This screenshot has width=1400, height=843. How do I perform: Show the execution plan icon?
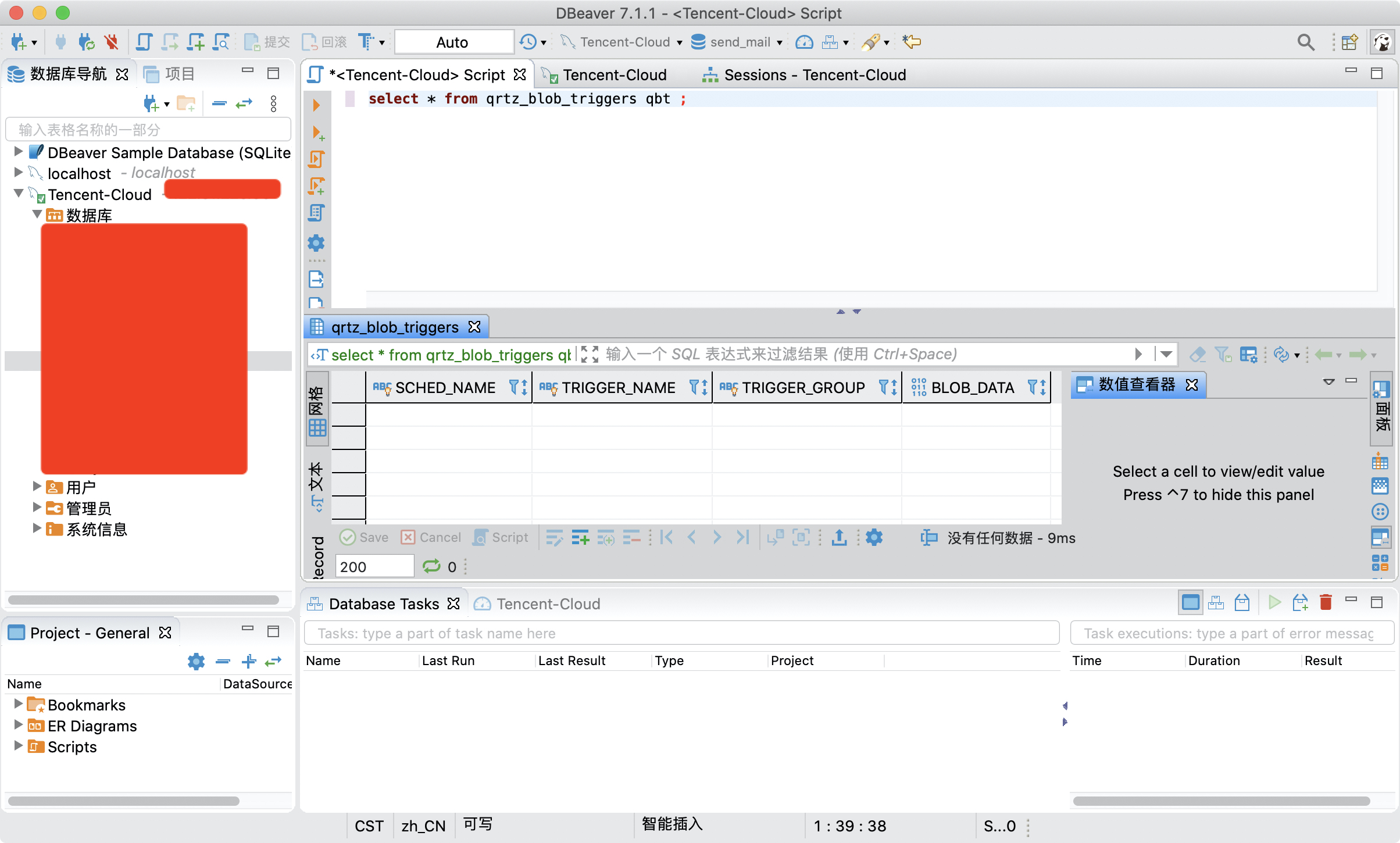tap(316, 213)
